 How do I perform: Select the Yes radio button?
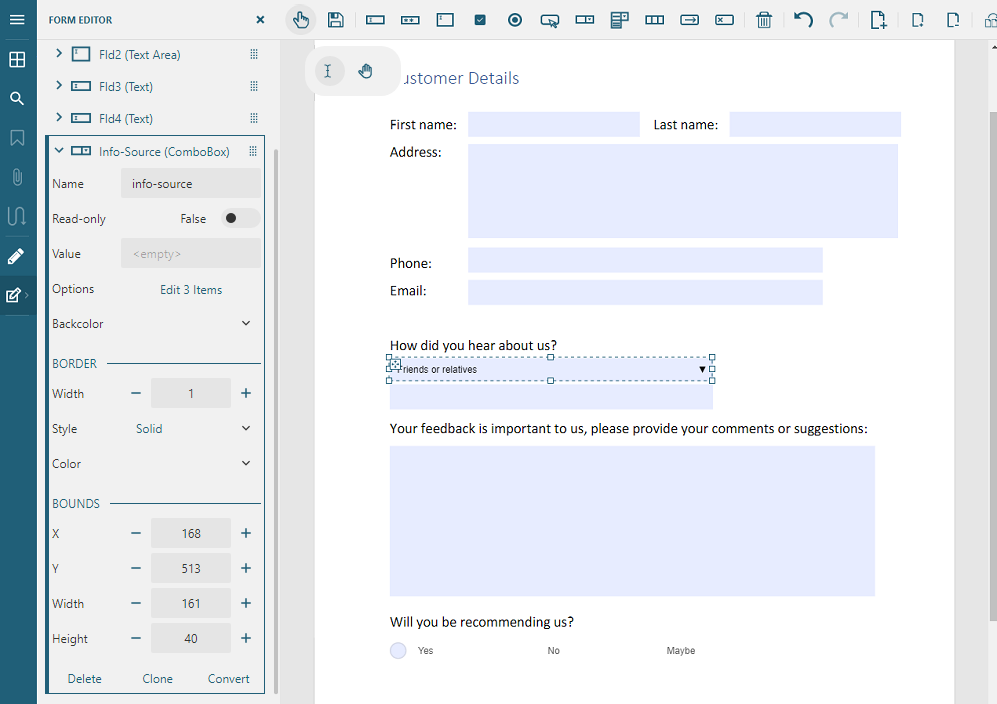coord(398,650)
